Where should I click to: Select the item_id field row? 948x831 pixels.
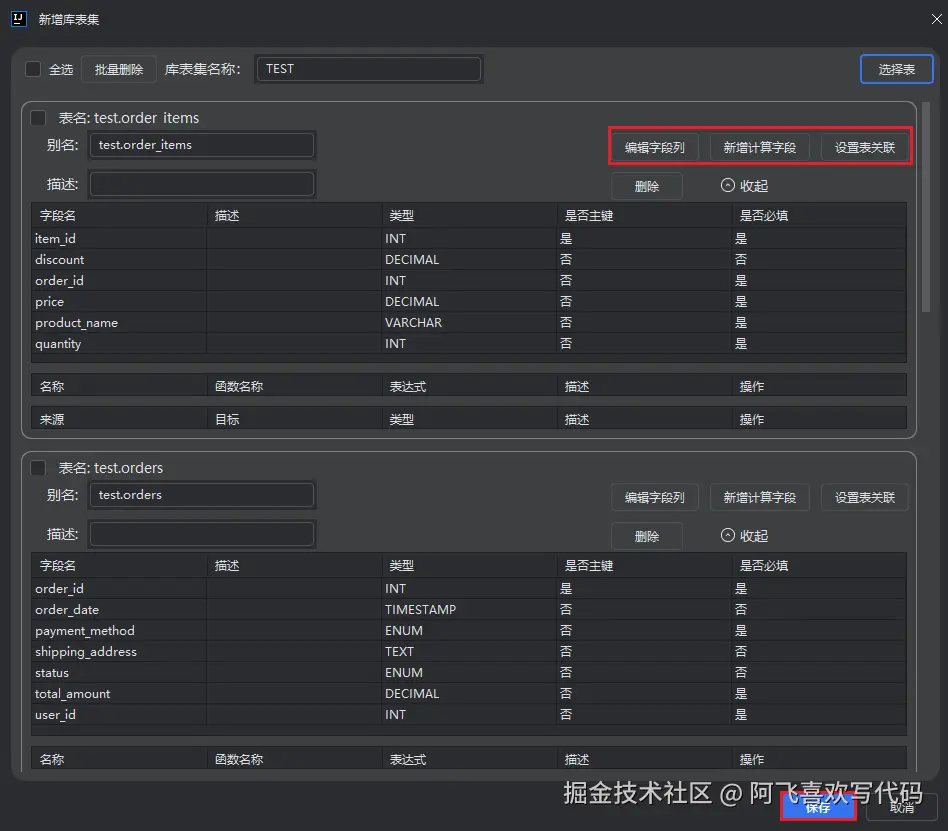coord(469,238)
